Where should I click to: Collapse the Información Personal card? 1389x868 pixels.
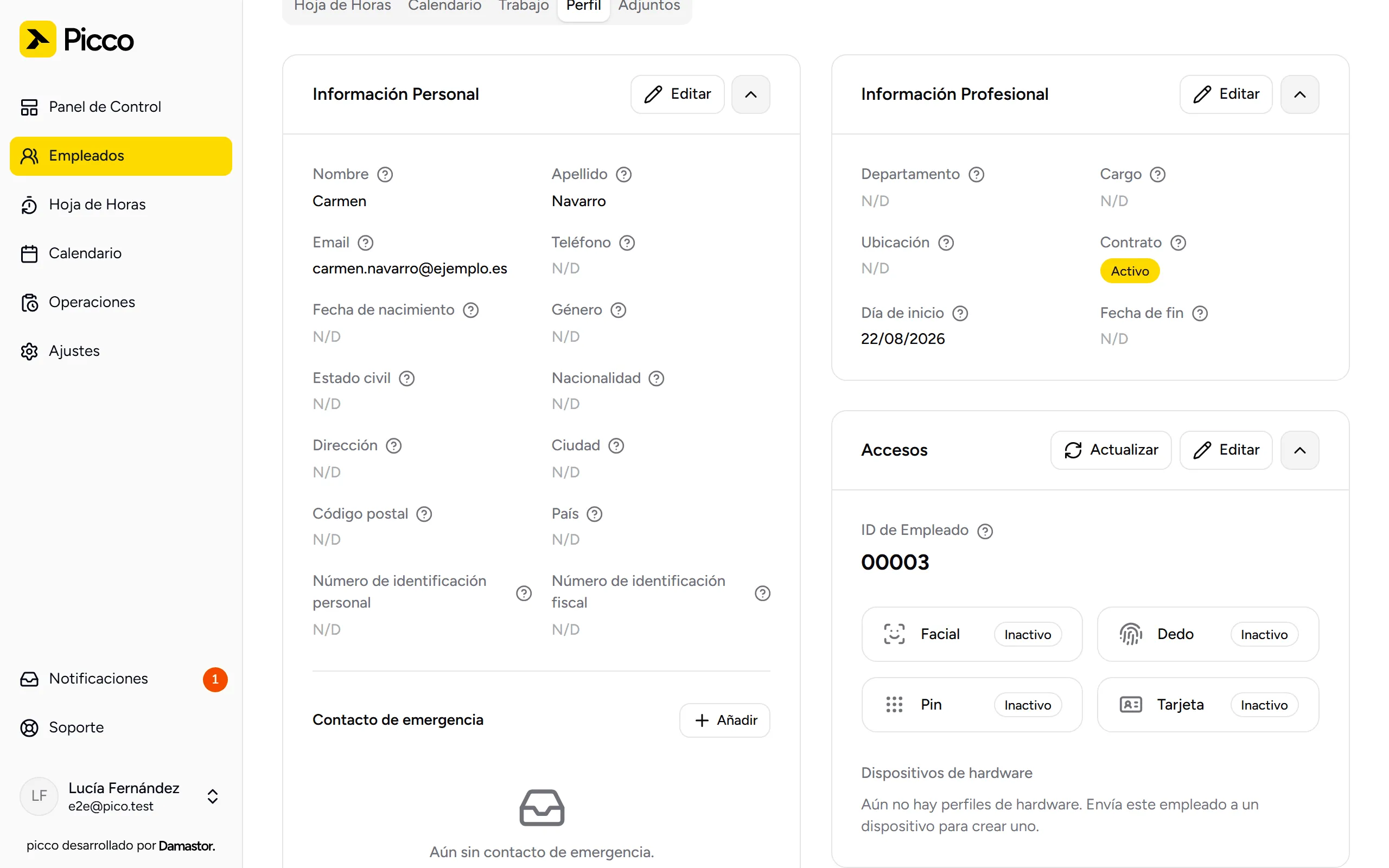pos(750,94)
